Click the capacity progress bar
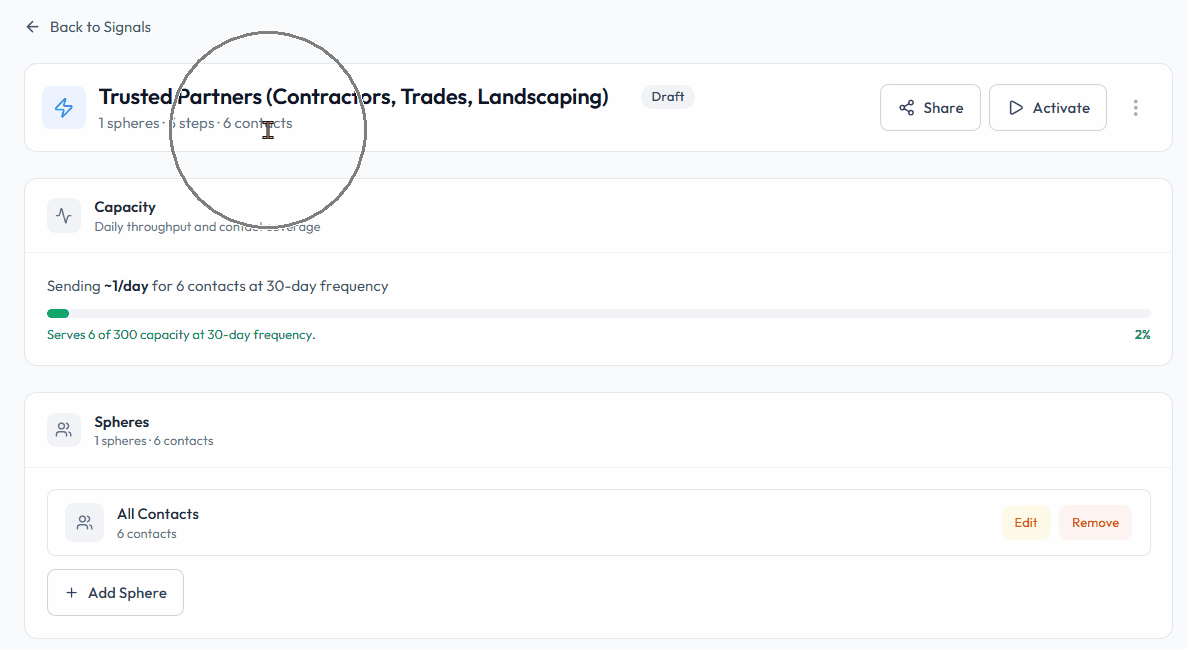This screenshot has height=649, width=1188. click(598, 314)
